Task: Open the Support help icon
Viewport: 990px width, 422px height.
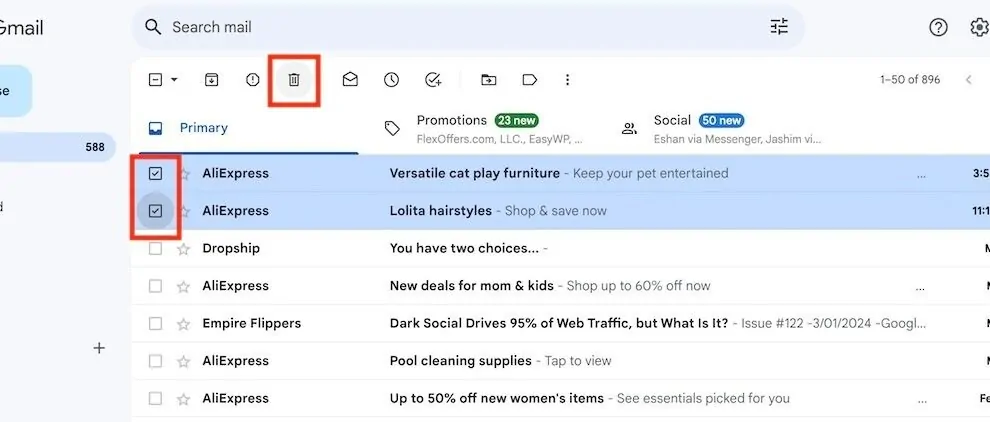Action: tap(938, 27)
